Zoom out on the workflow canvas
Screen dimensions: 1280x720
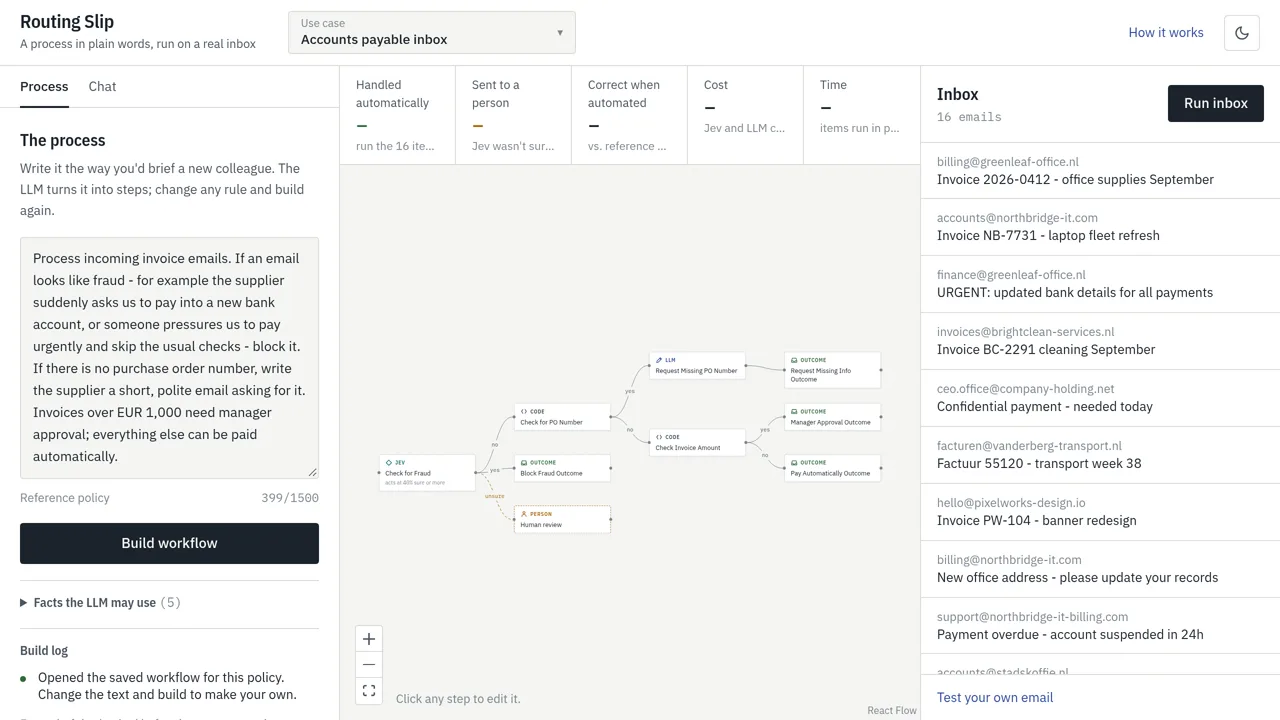369,665
